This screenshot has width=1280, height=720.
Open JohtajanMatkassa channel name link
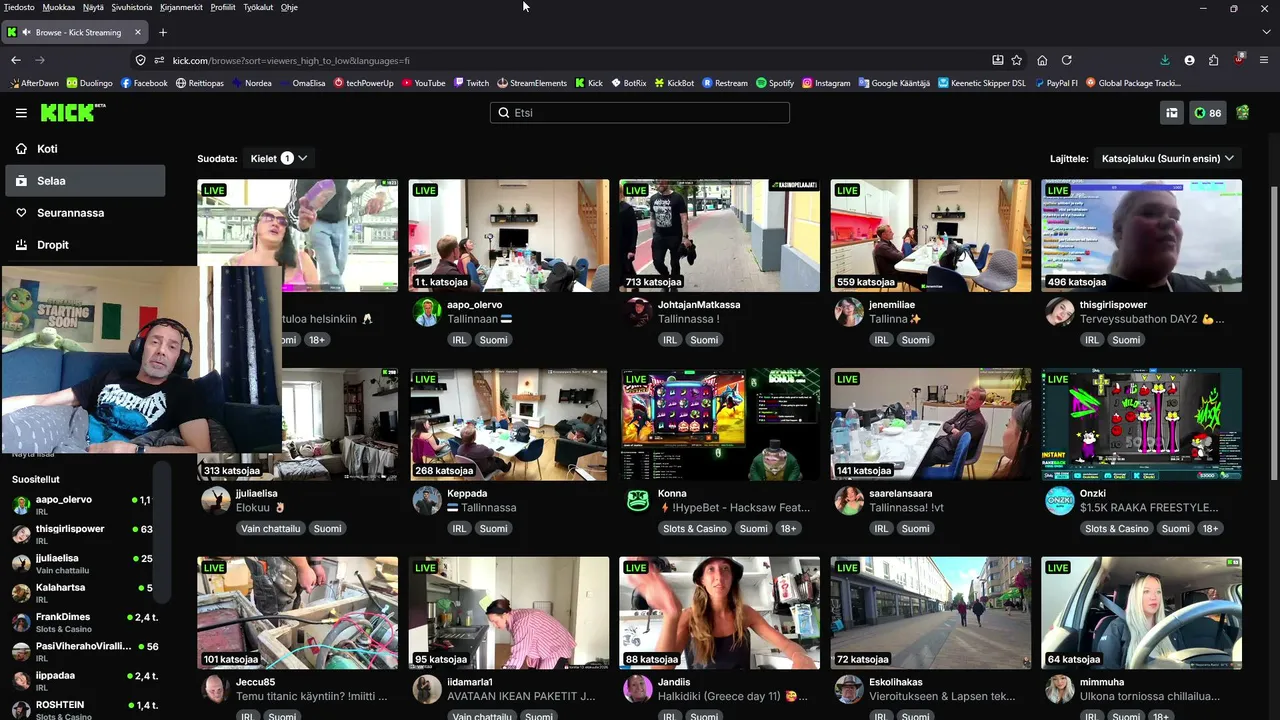tap(699, 305)
